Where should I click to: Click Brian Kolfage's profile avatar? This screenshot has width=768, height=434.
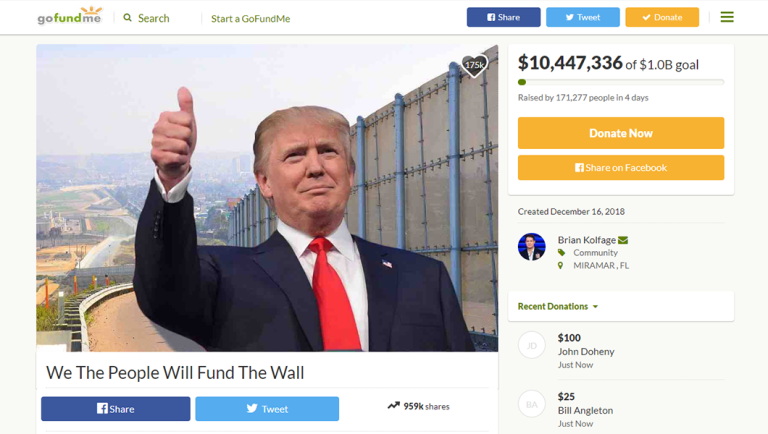[x=531, y=246]
